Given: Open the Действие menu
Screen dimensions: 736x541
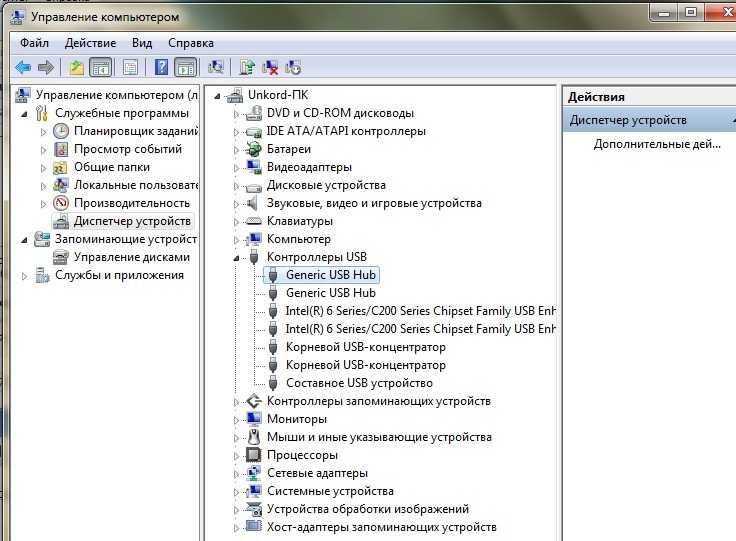Looking at the screenshot, I should tap(91, 43).
